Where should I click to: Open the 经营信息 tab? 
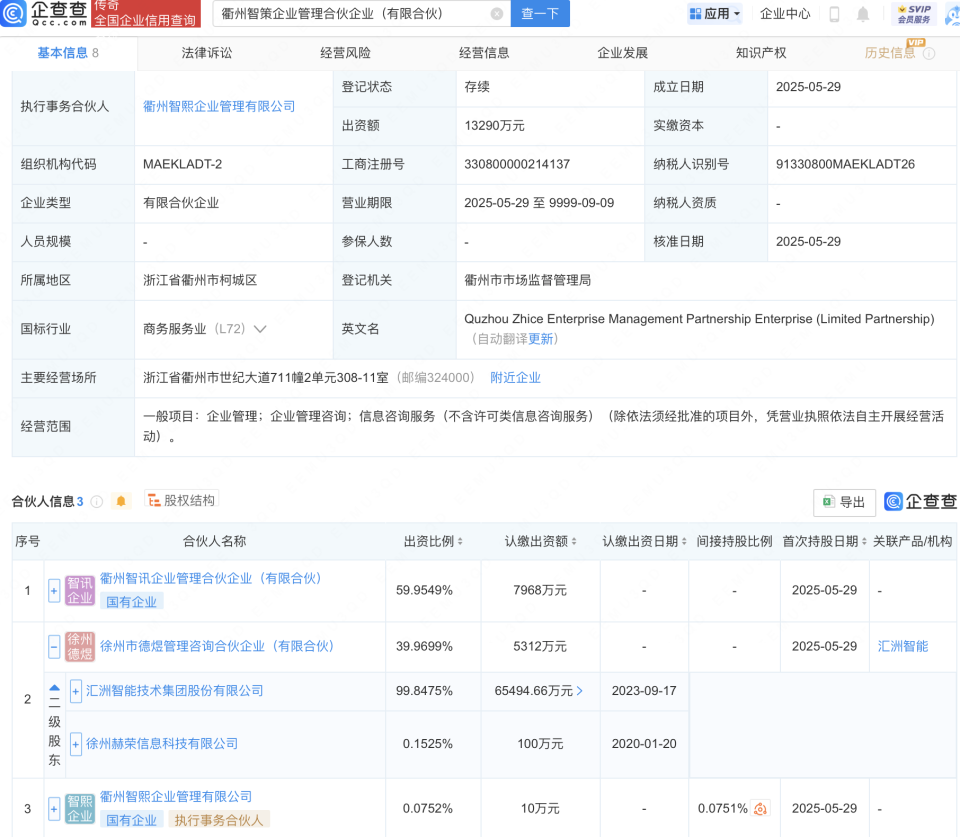coord(484,53)
